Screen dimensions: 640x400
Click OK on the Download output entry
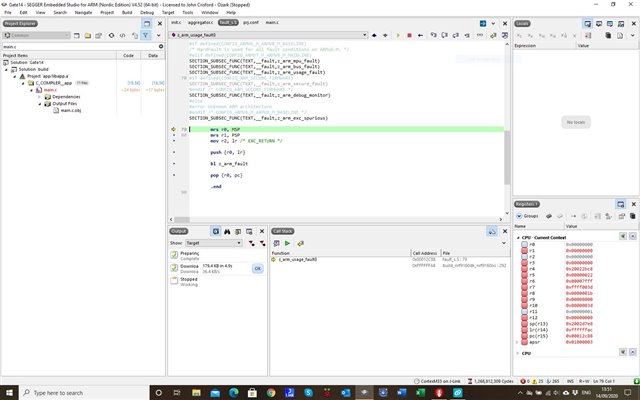(258, 269)
